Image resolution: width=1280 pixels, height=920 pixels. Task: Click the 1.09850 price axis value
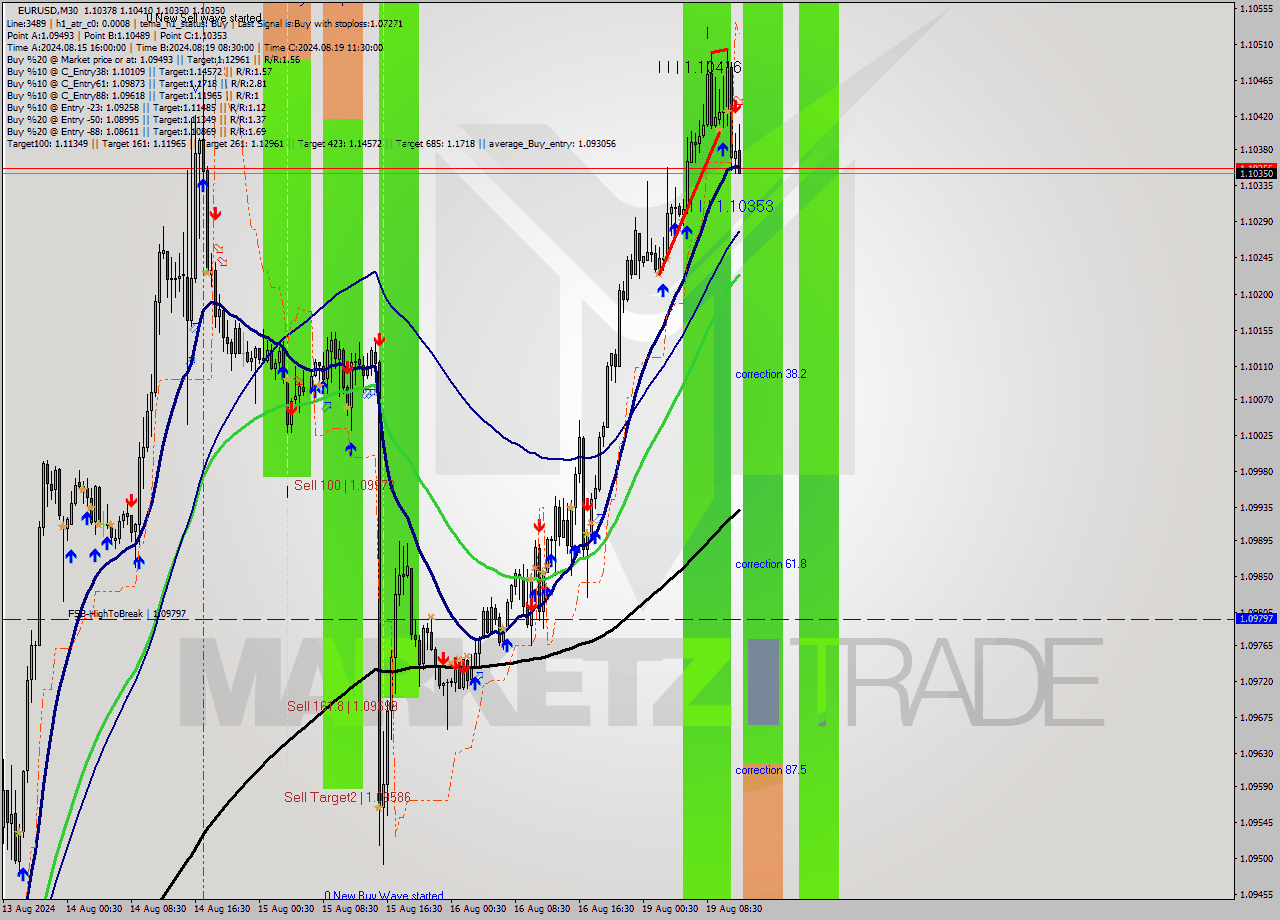pos(1257,577)
